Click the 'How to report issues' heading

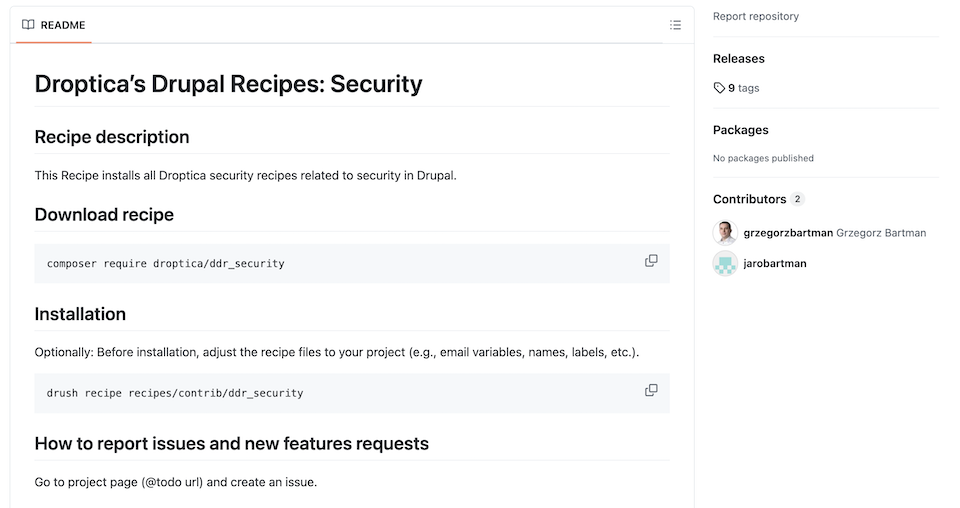click(231, 444)
